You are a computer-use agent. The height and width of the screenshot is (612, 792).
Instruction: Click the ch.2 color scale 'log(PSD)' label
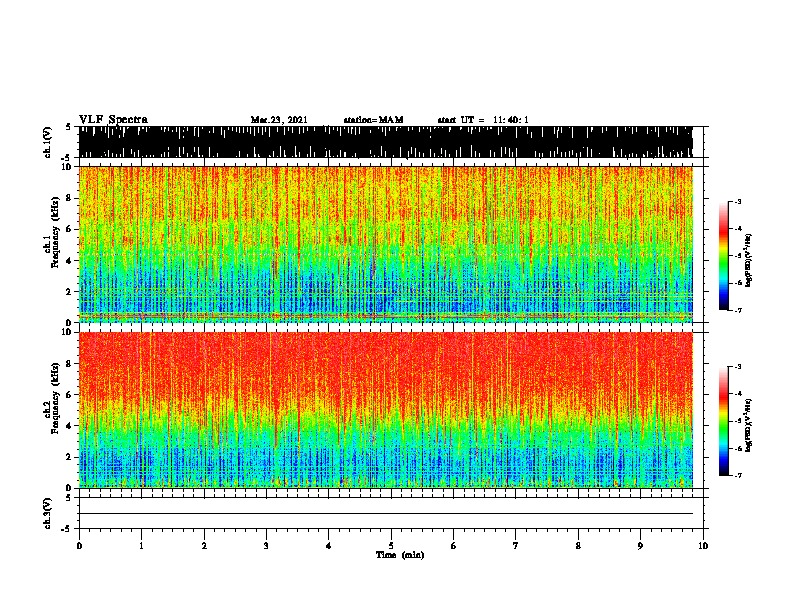click(x=749, y=425)
